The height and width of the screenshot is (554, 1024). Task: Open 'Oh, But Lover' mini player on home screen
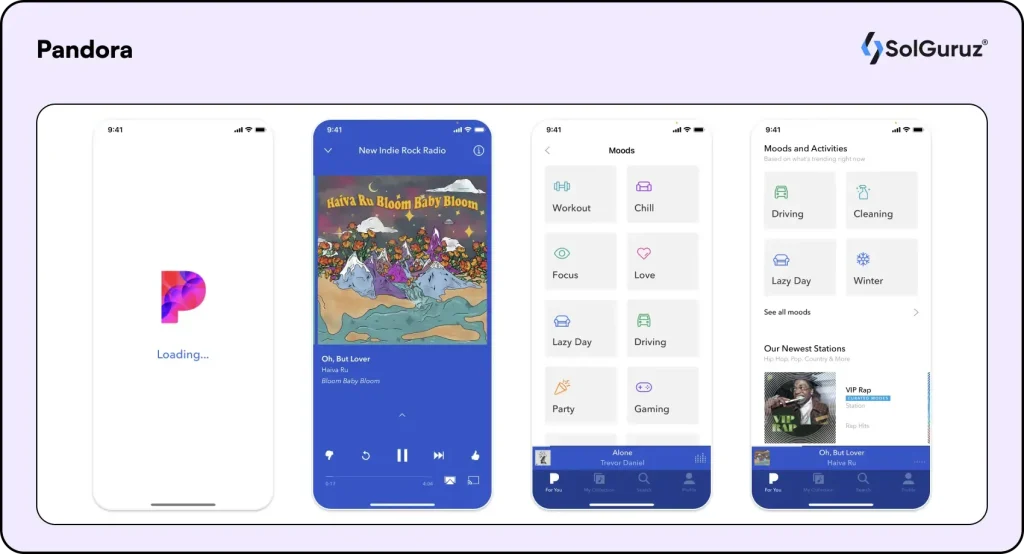tap(840, 457)
